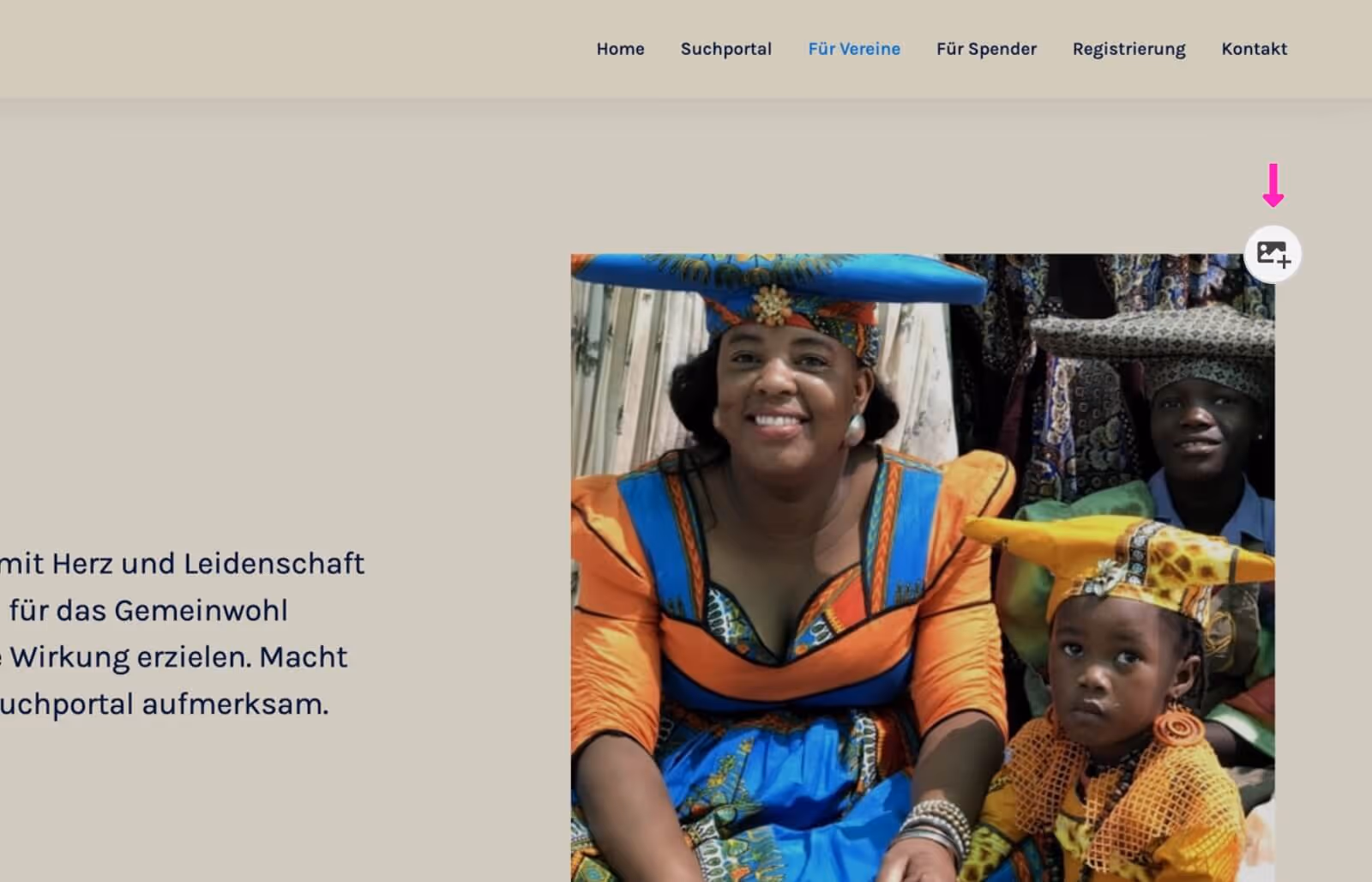Click the text ending with 'aufmerksam.'
The height and width of the screenshot is (882, 1372).
164,704
